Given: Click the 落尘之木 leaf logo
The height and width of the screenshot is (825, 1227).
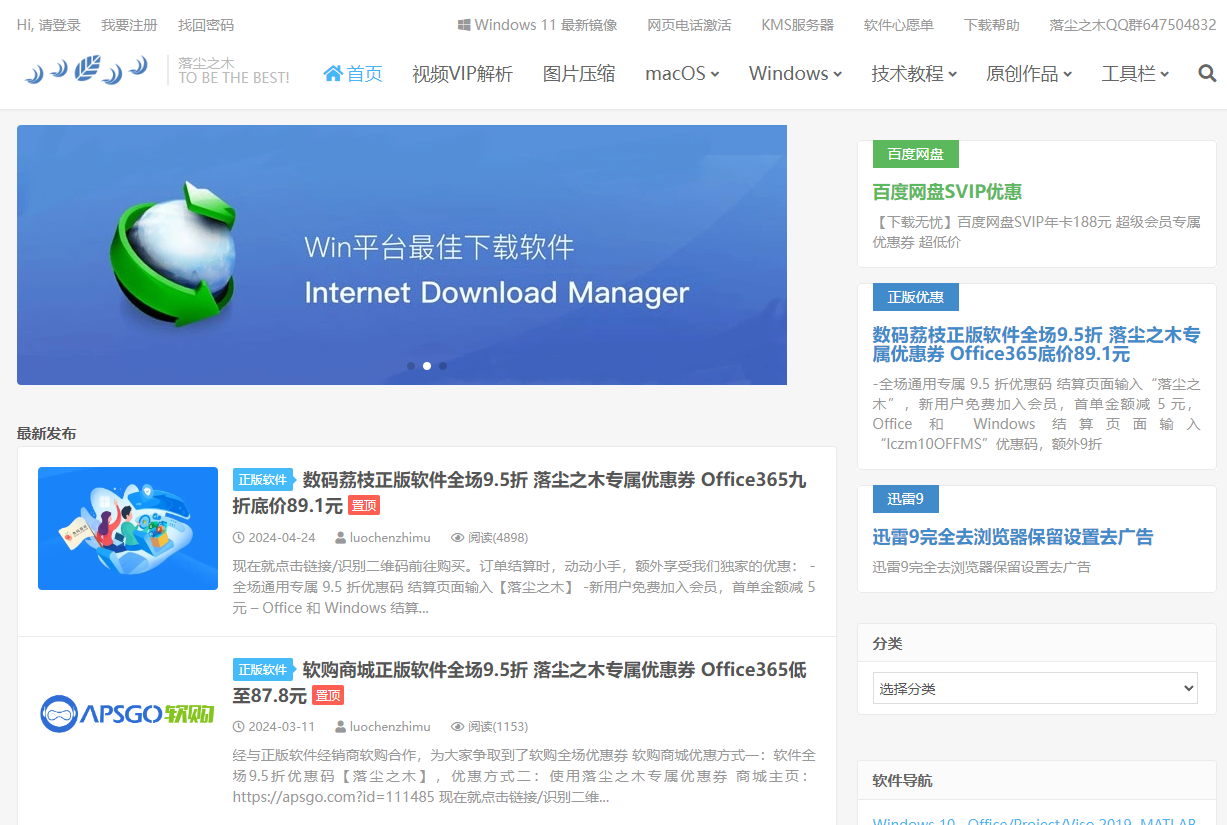Looking at the screenshot, I should [x=87, y=70].
